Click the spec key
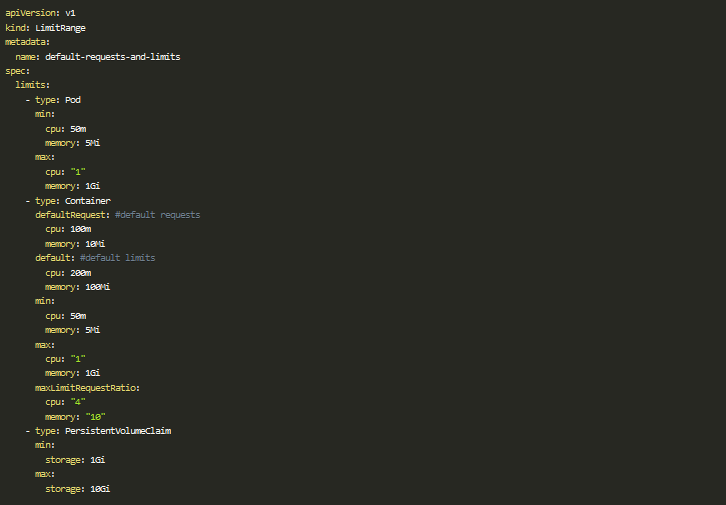This screenshot has width=726, height=505. click(15, 71)
